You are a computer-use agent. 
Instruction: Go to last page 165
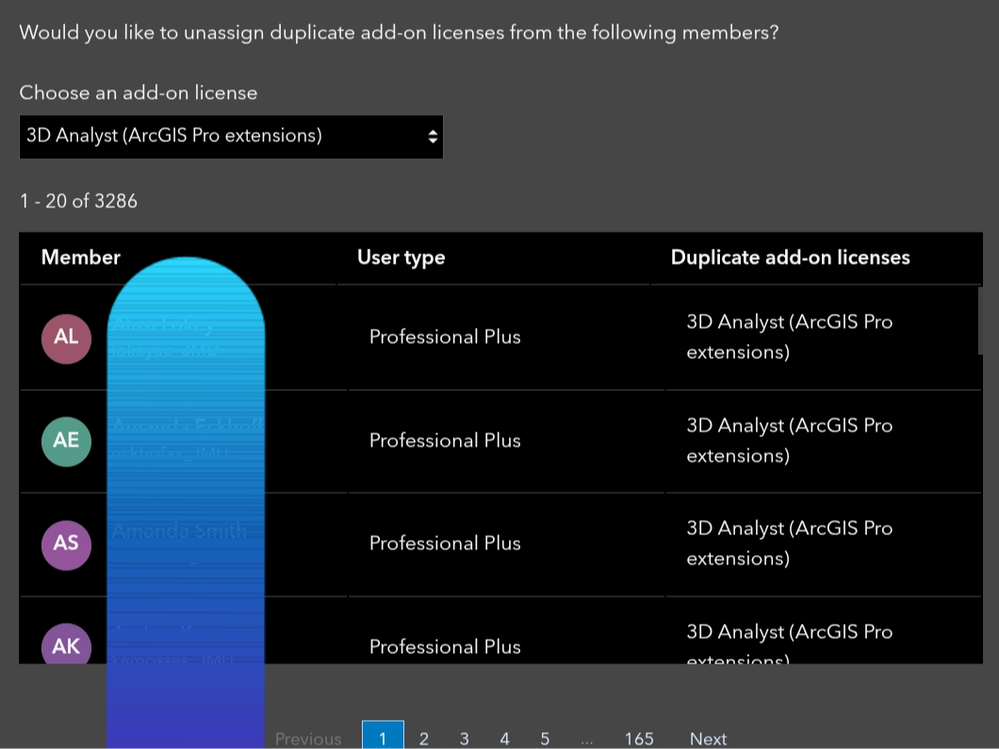[639, 739]
